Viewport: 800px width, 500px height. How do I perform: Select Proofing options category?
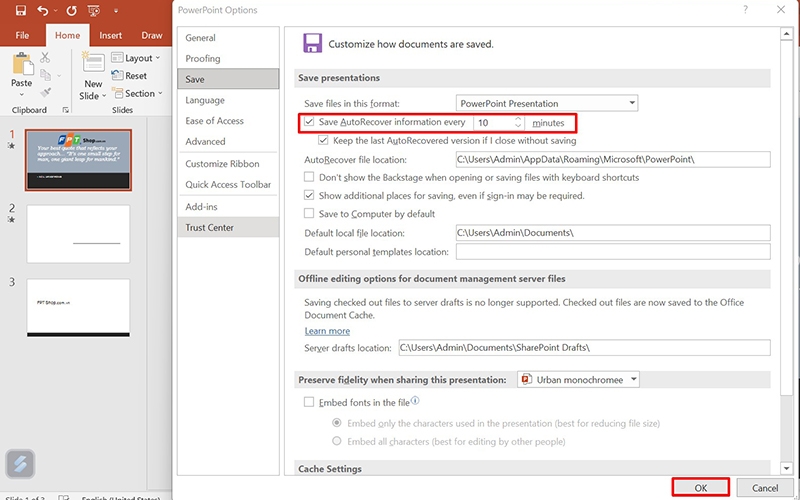pyautogui.click(x=228, y=59)
